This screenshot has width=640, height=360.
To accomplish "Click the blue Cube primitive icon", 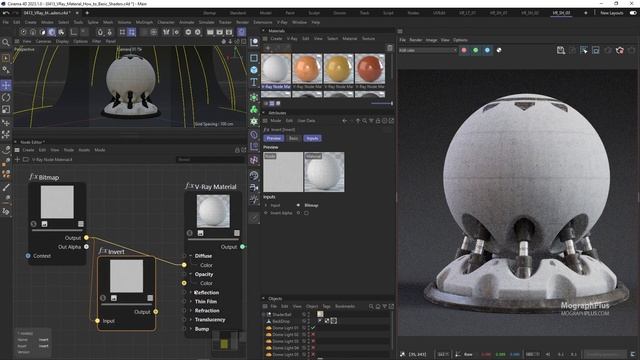I will (254, 70).
